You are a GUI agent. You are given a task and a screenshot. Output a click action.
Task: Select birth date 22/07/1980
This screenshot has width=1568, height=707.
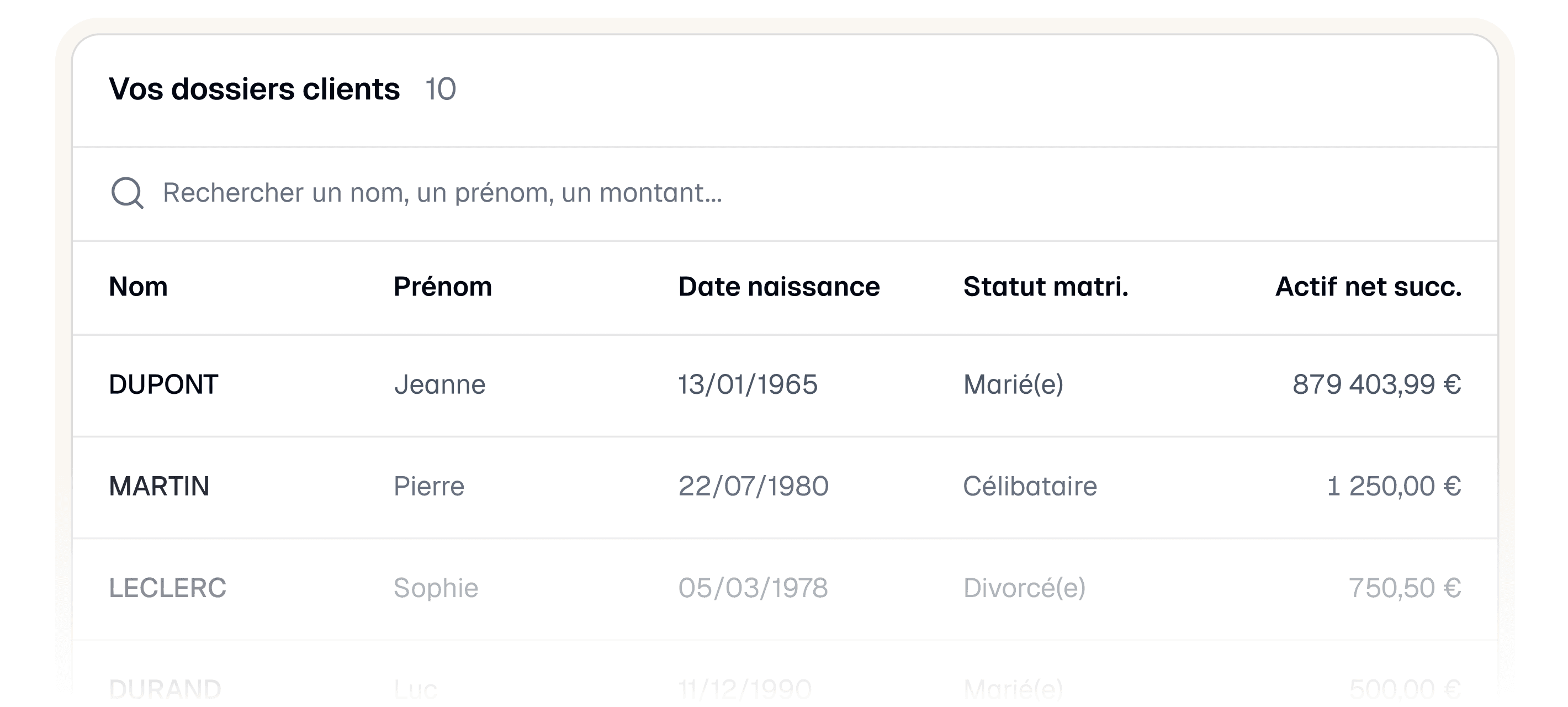coord(753,487)
